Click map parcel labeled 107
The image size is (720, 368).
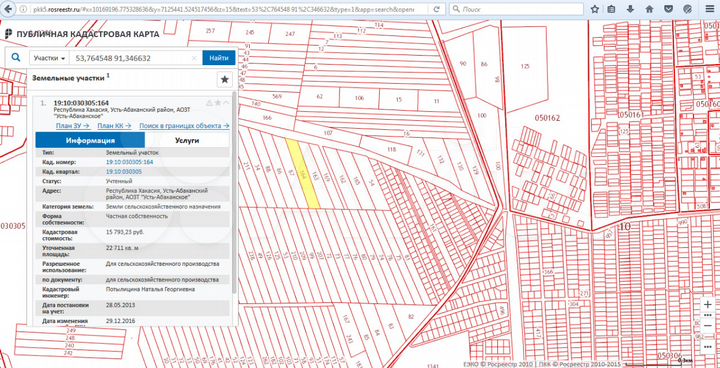(327, 133)
